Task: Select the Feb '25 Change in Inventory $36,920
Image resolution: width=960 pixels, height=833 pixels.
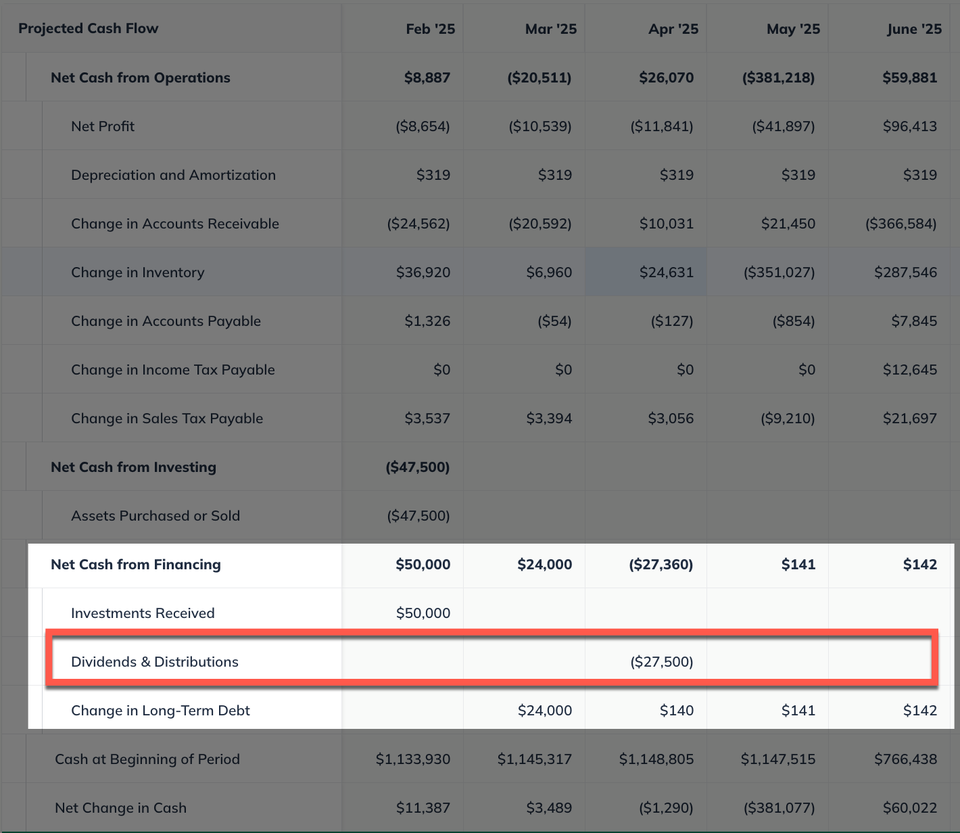Action: 423,272
